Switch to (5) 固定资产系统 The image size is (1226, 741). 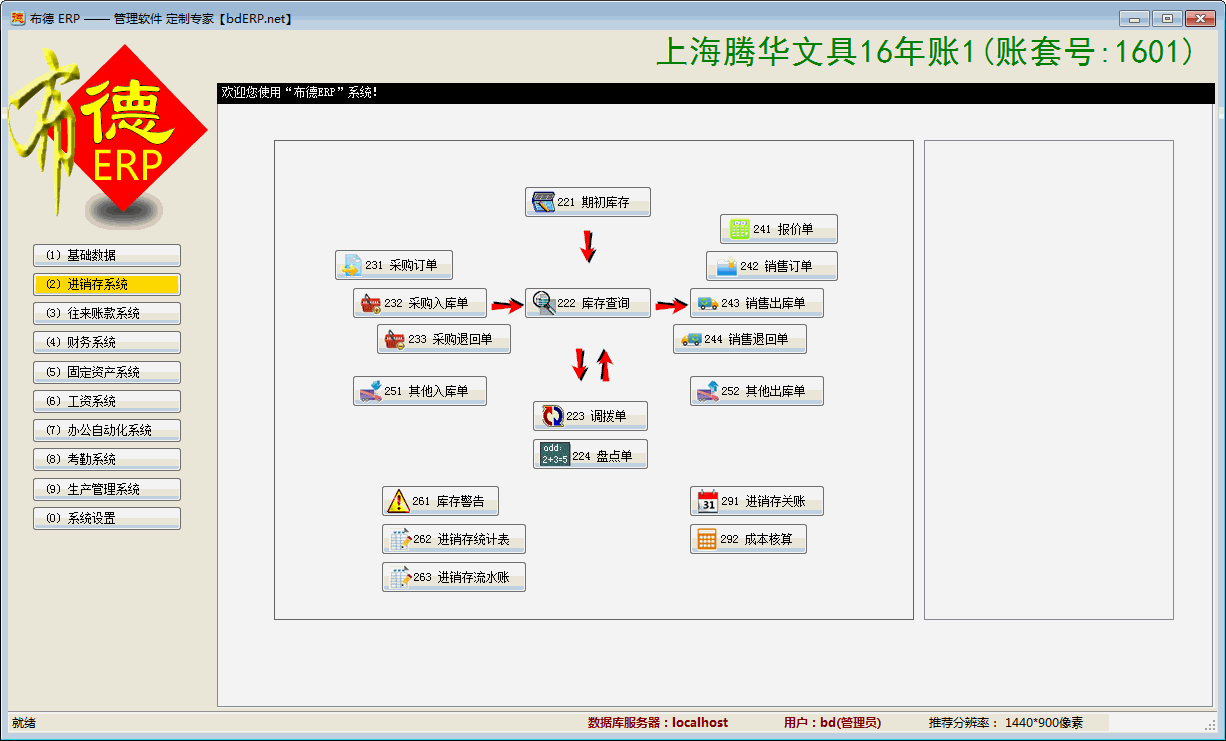click(107, 372)
